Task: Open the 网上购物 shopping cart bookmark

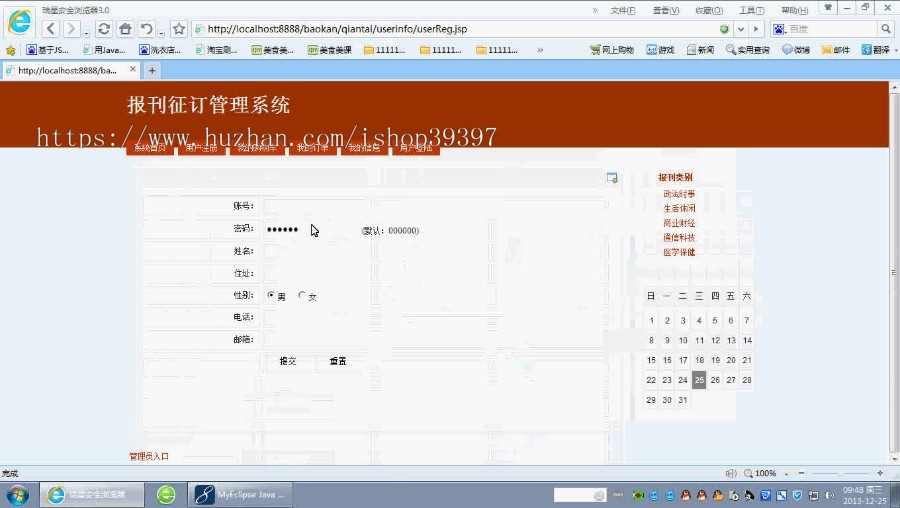Action: [x=612, y=50]
